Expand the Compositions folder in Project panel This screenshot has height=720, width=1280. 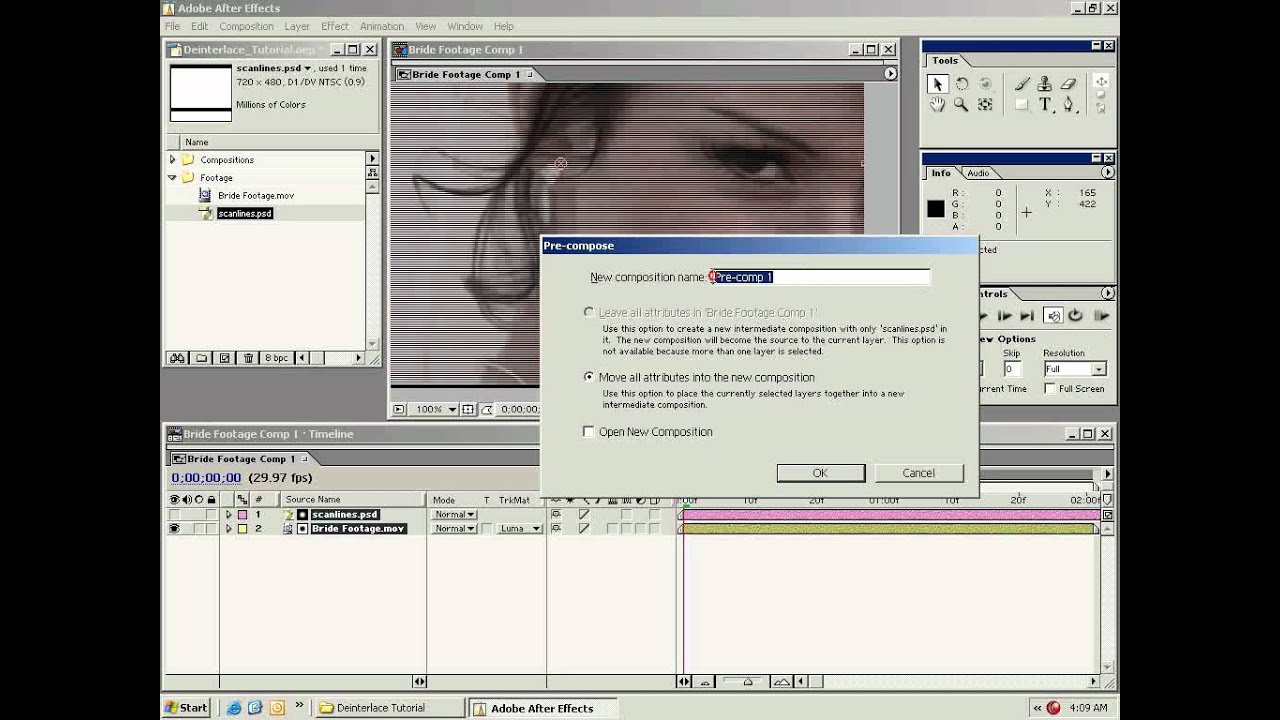click(172, 160)
